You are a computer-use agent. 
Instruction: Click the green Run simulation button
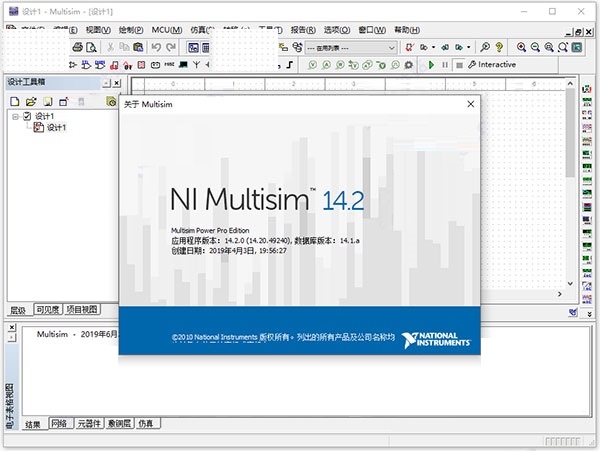pos(431,65)
